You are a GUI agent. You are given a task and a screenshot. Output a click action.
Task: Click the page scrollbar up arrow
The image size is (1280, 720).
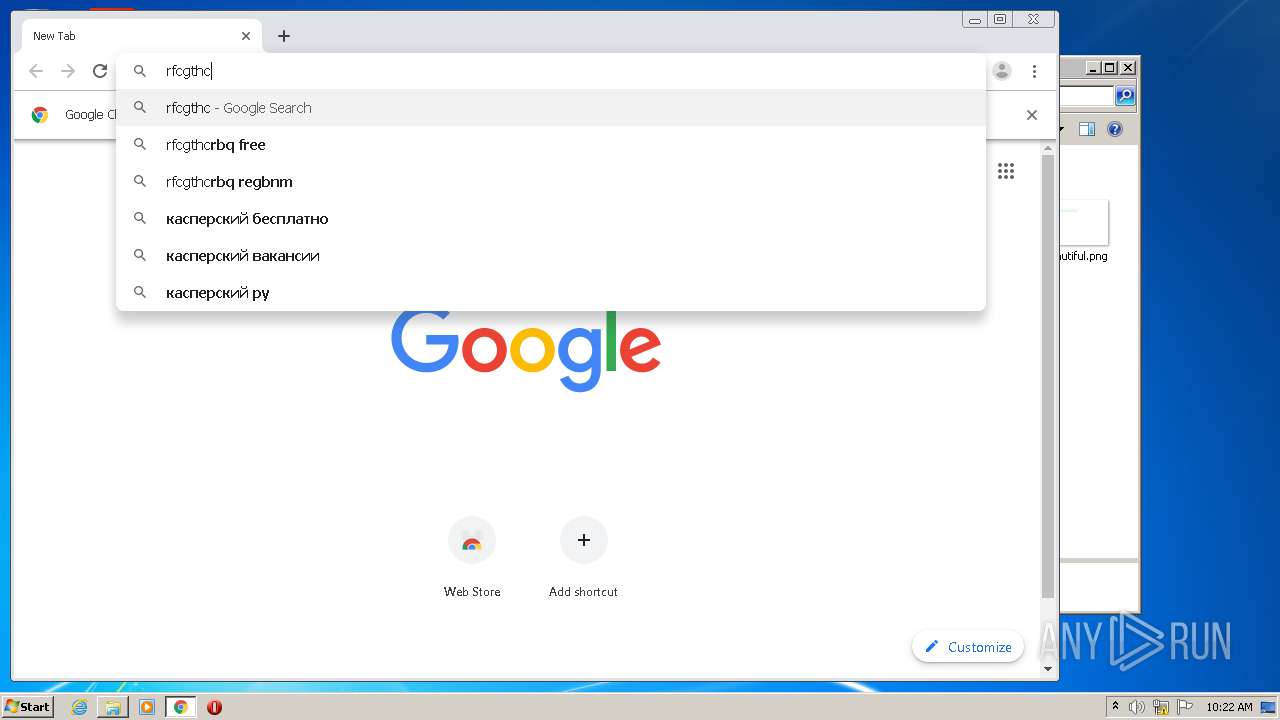[x=1048, y=149]
